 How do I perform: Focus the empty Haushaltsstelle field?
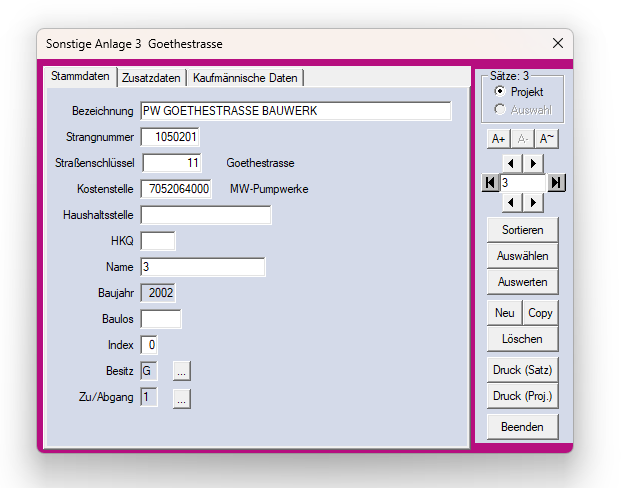point(205,215)
